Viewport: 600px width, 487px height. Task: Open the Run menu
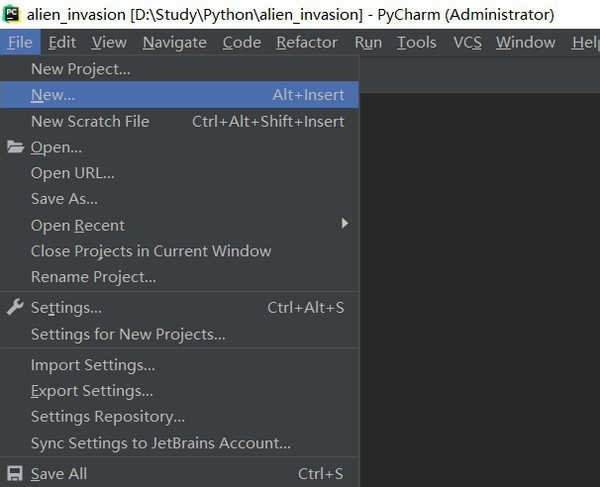[x=368, y=42]
